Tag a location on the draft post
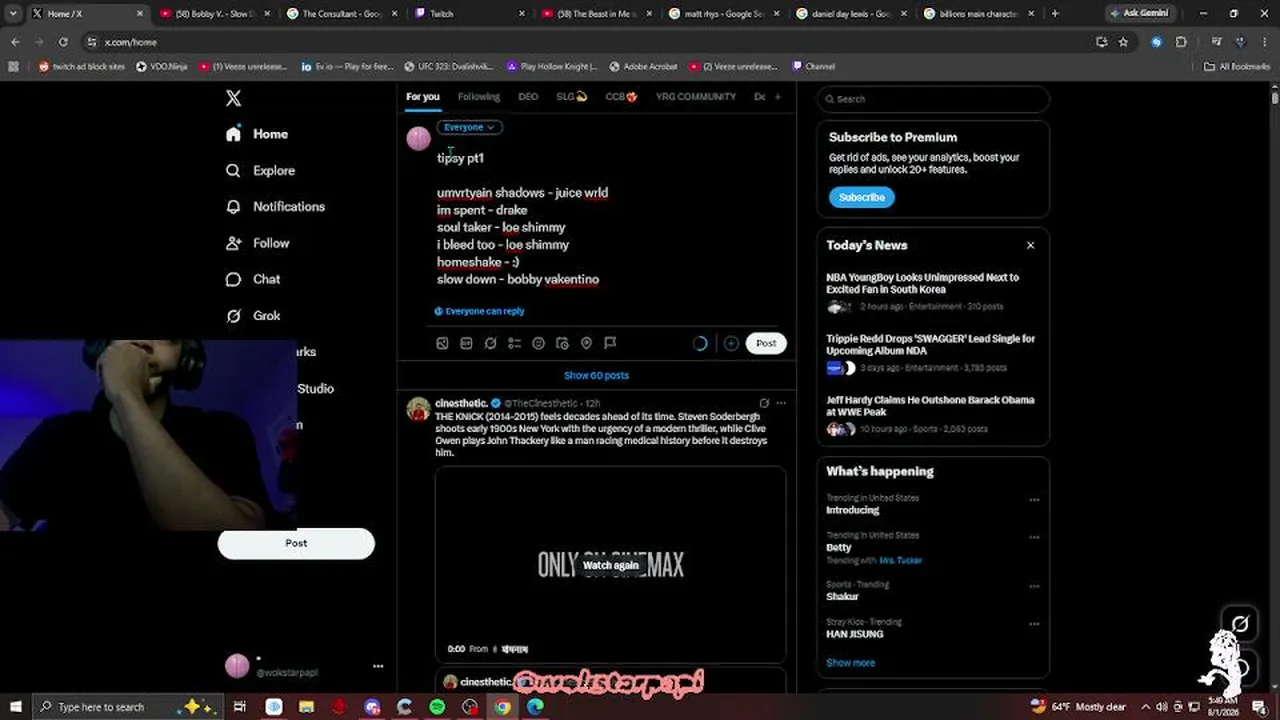1280x720 pixels. (x=586, y=343)
